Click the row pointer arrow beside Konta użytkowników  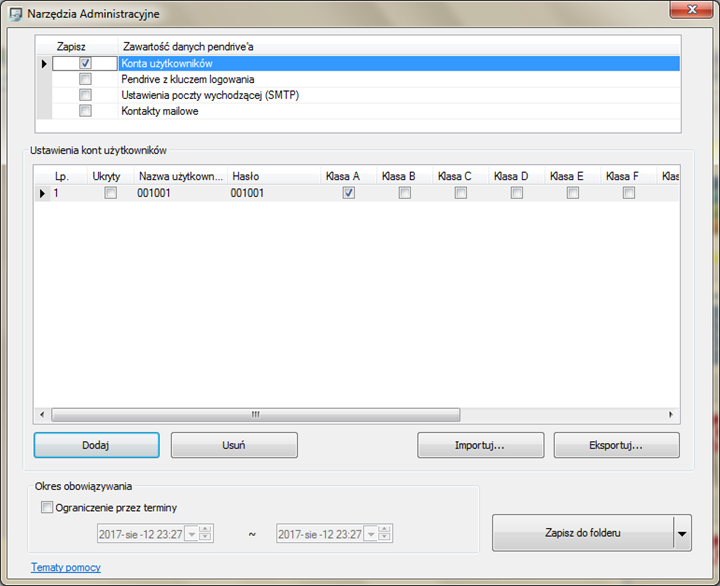tap(44, 63)
